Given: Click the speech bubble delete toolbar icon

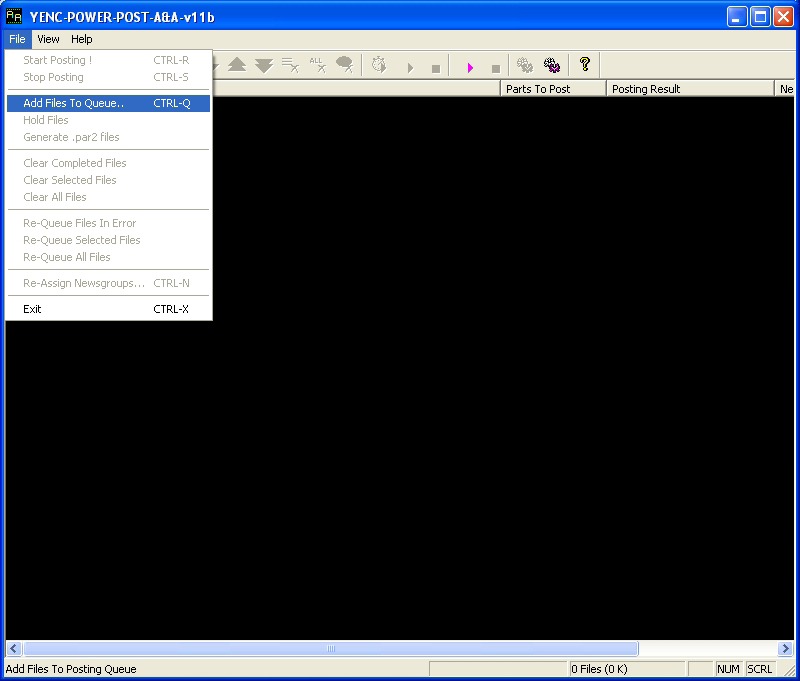Looking at the screenshot, I should [x=345, y=65].
